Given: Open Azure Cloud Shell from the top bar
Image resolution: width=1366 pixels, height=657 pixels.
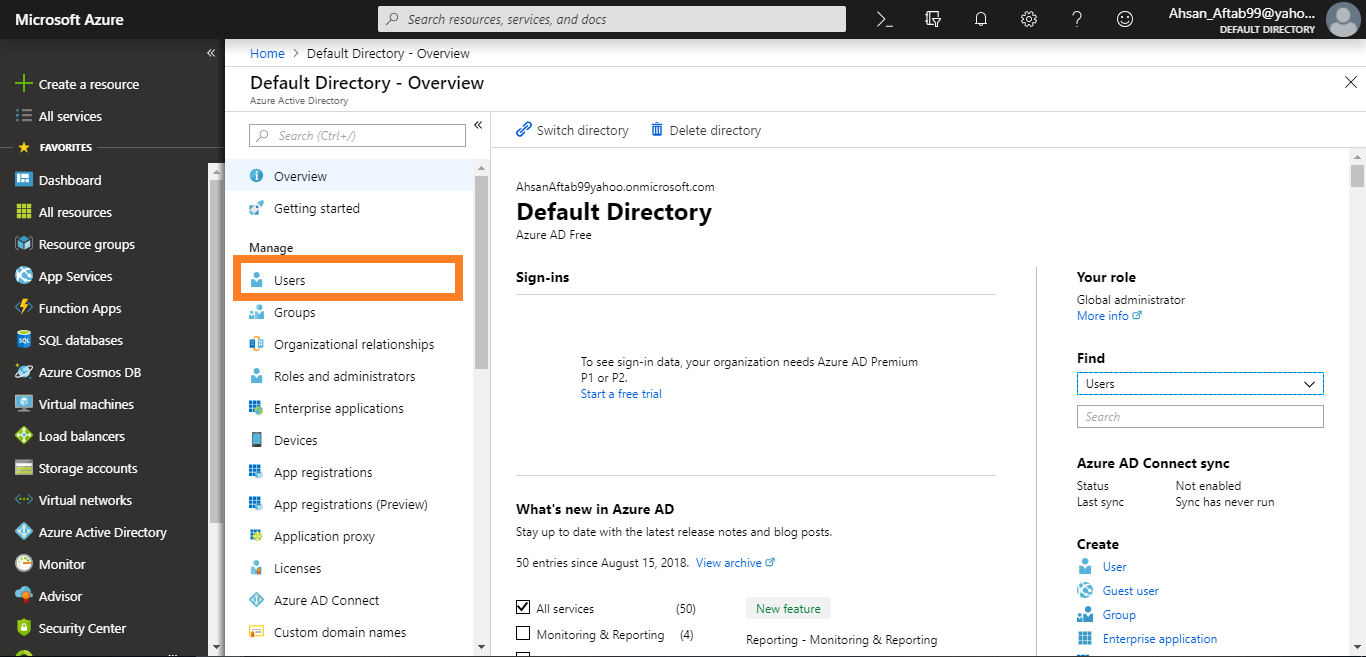Looking at the screenshot, I should (x=884, y=19).
